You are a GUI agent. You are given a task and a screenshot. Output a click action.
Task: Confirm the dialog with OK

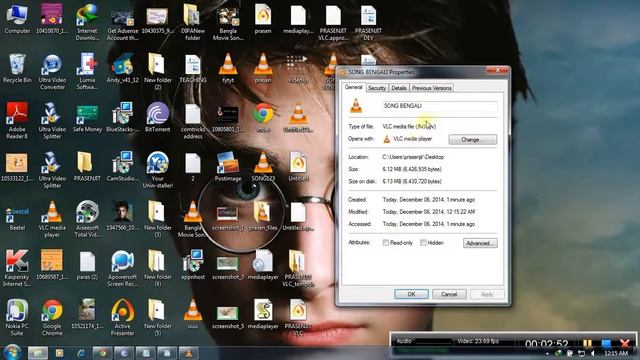(x=411, y=294)
